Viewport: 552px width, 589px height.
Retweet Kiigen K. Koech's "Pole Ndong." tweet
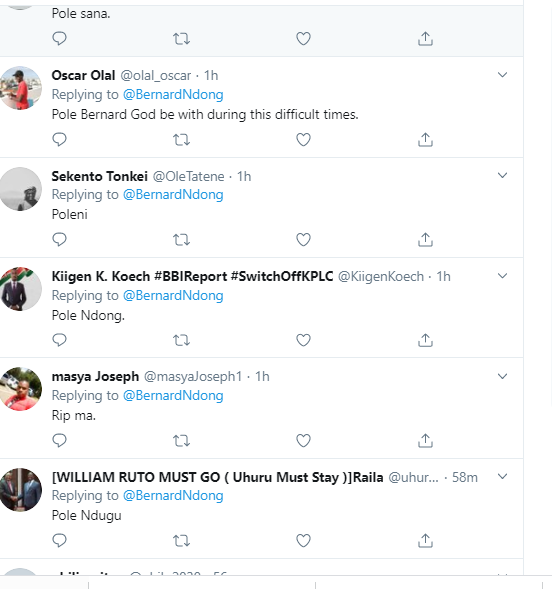pos(181,340)
